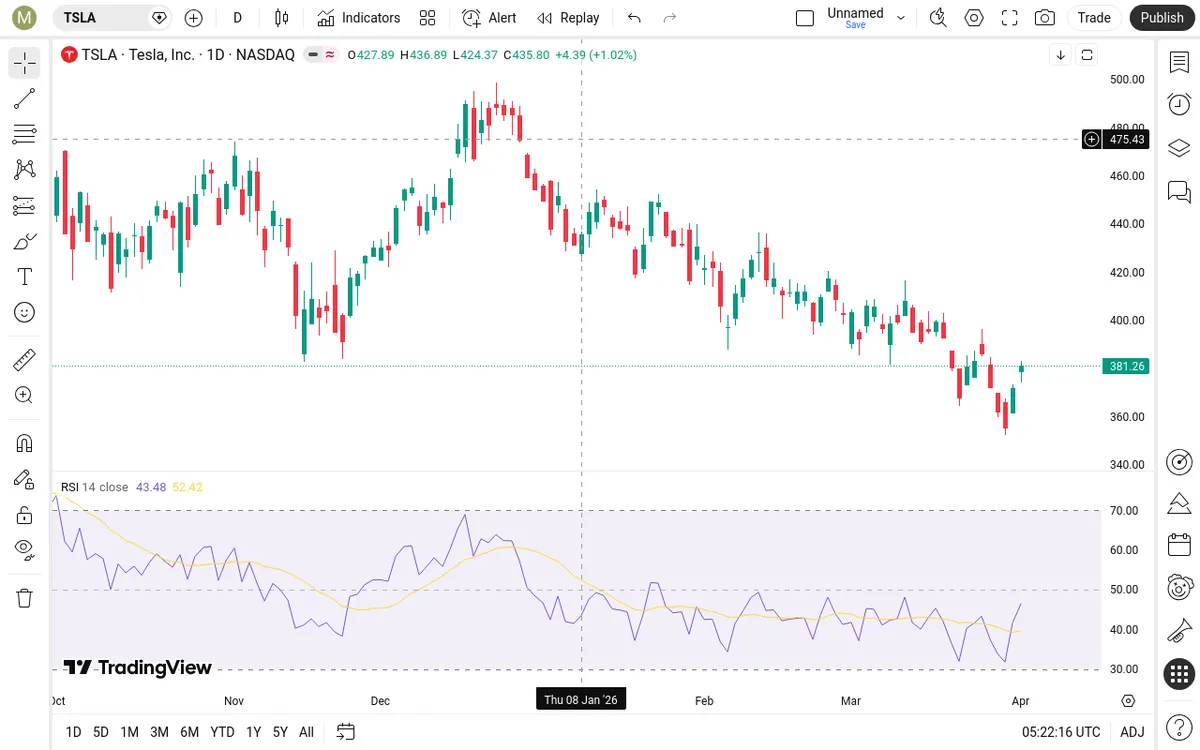Screen dimensions: 1200x750
Task: Maximize the main chart pane
Action: tap(1087, 55)
